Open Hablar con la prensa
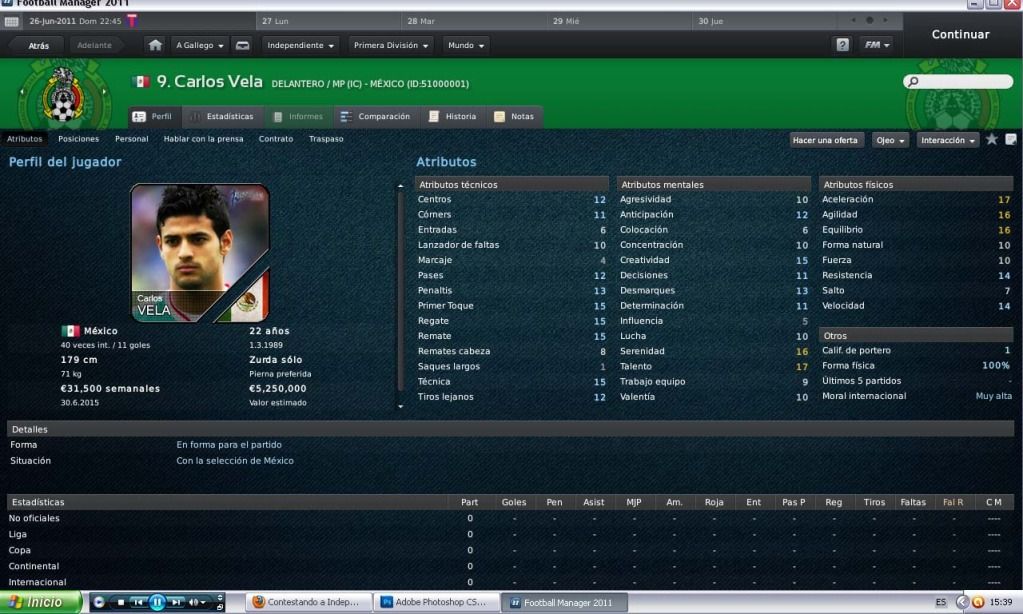The height and width of the screenshot is (614, 1023). click(x=203, y=139)
